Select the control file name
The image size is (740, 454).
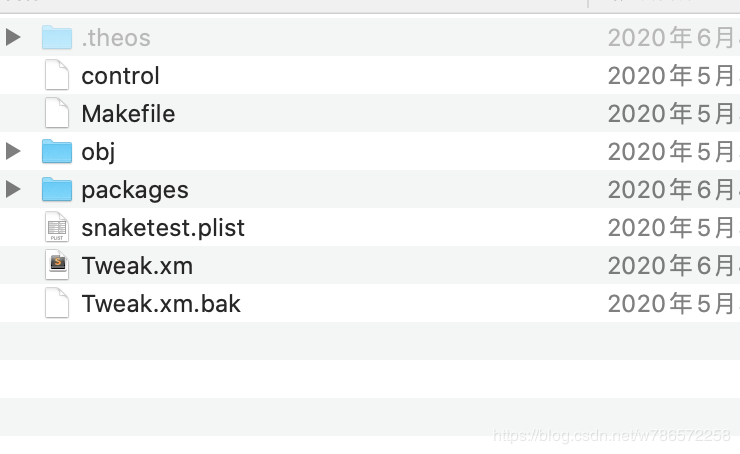pyautogui.click(x=120, y=76)
